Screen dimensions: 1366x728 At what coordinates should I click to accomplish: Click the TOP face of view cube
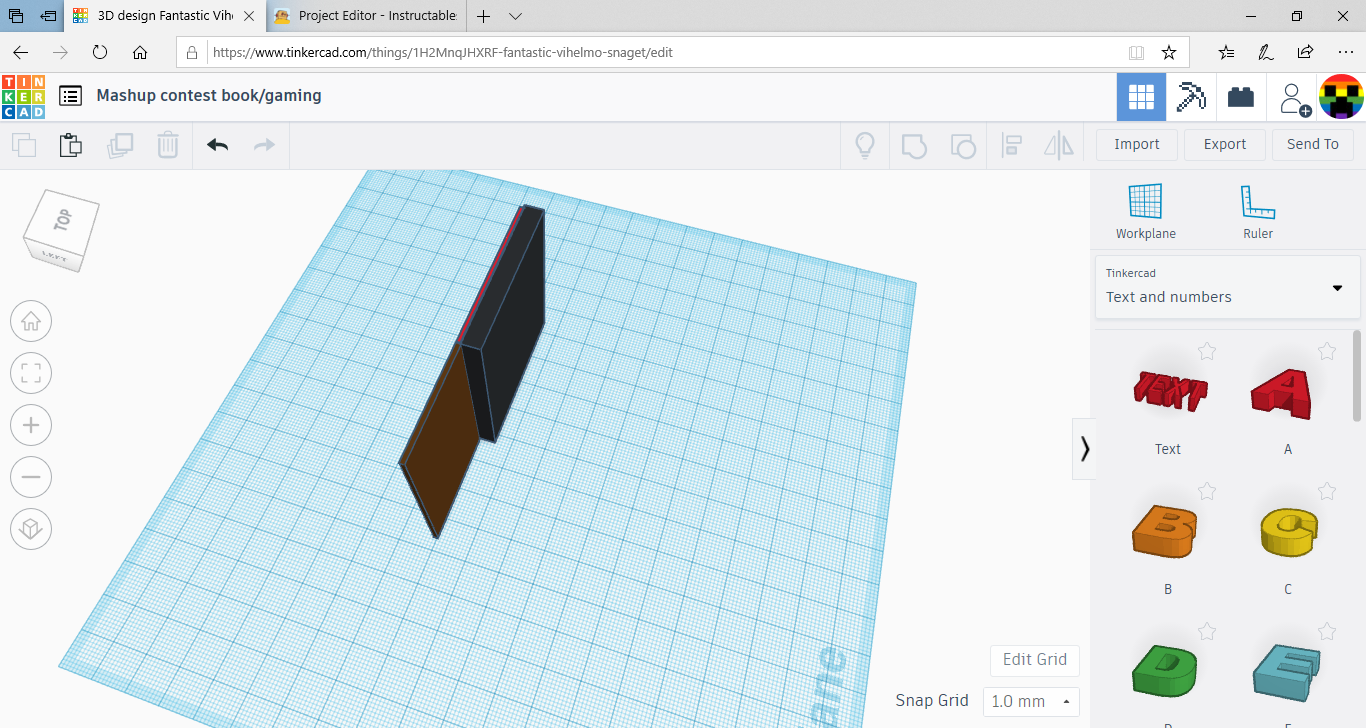tap(64, 220)
